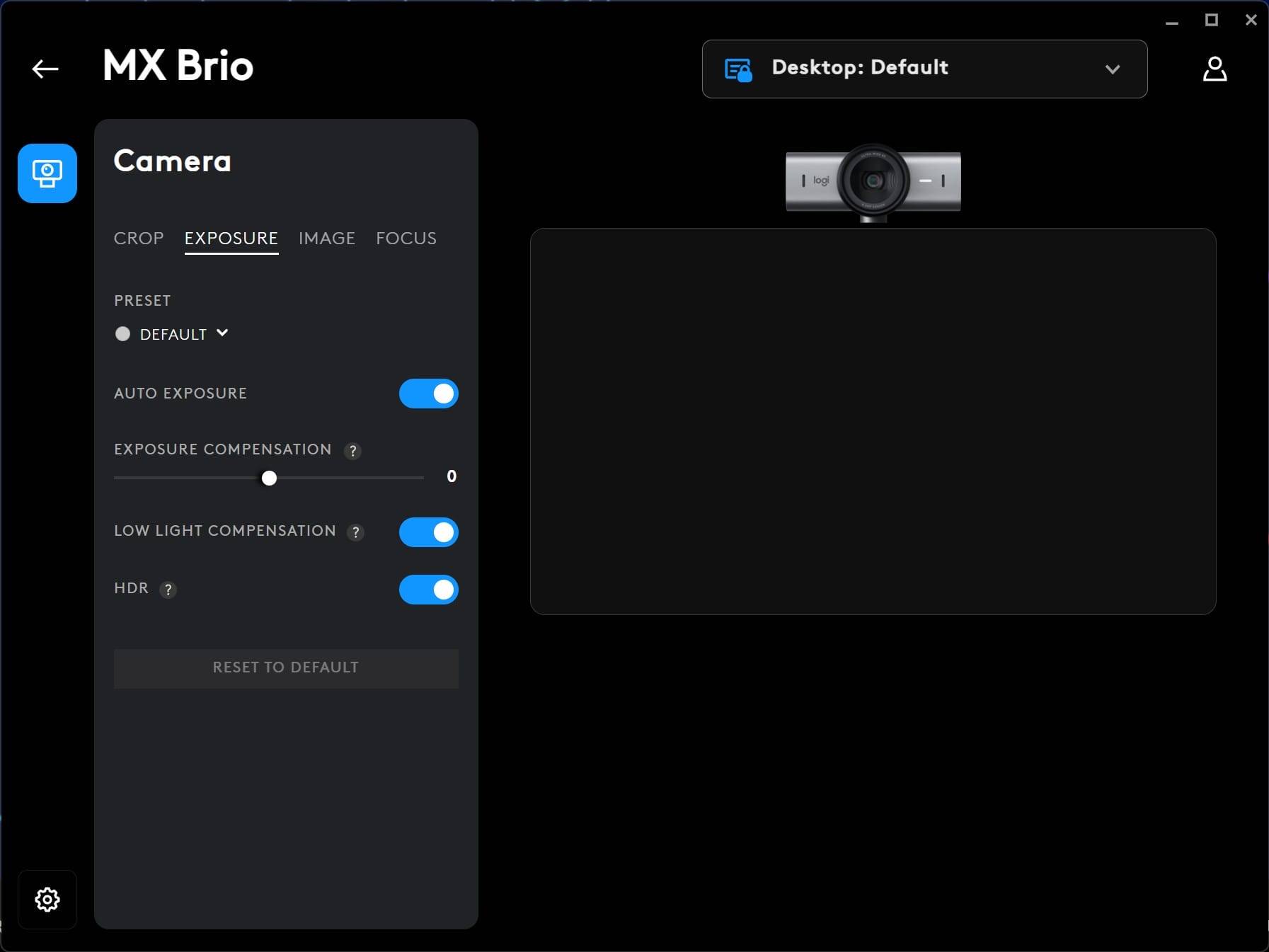Image resolution: width=1269 pixels, height=952 pixels.
Task: Click the MX Brio webcam image
Action: 873,183
